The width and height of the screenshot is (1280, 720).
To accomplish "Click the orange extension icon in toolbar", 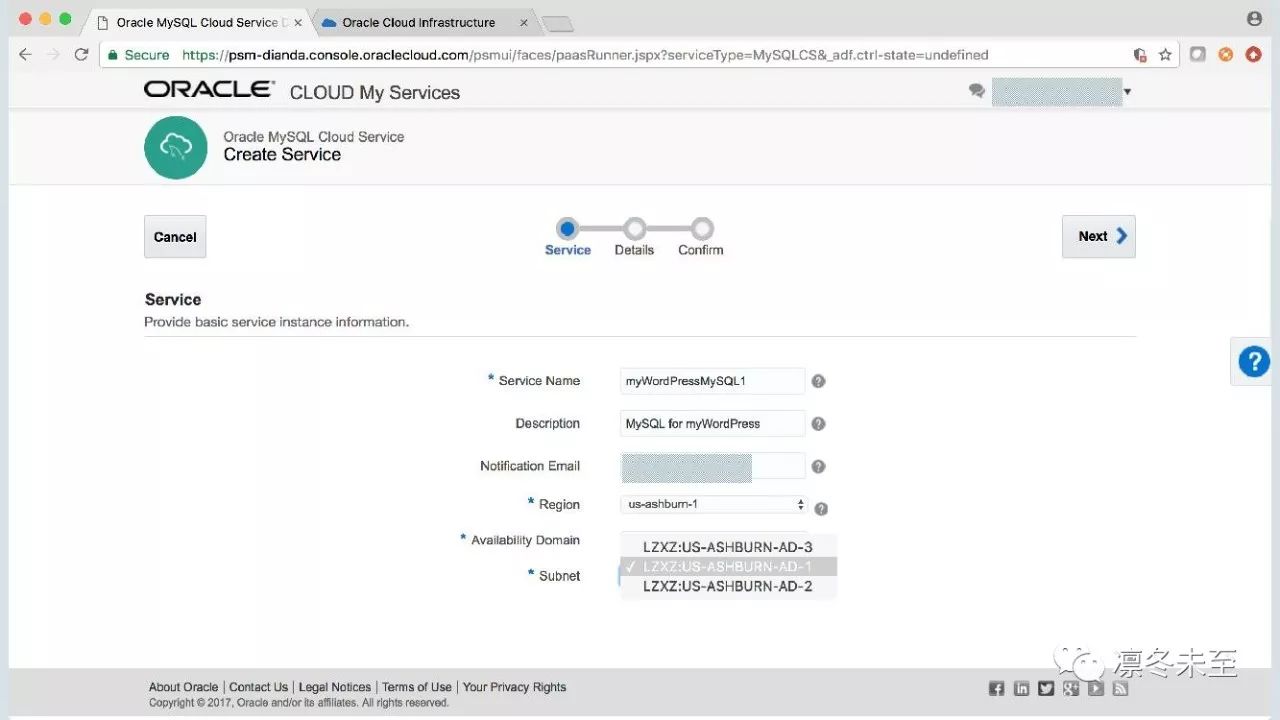I will tap(1225, 55).
